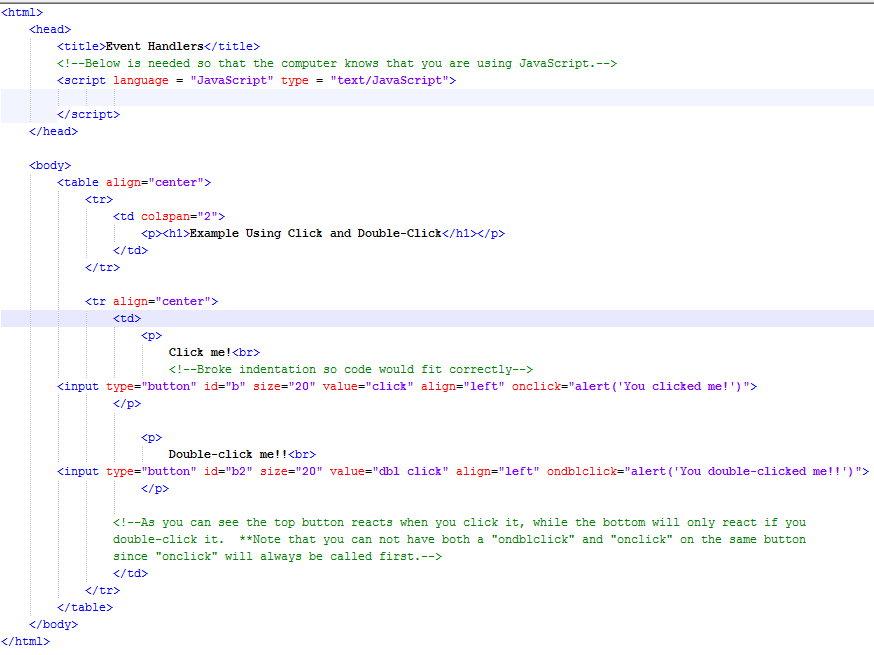Image resolution: width=874 pixels, height=655 pixels.
Task: Click the closing </table> tag
Action: [85, 608]
